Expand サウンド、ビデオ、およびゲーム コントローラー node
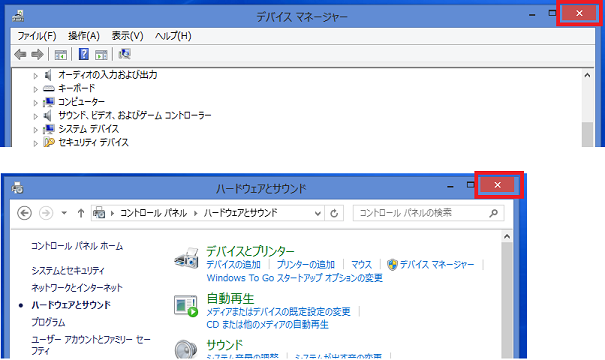 [35, 116]
